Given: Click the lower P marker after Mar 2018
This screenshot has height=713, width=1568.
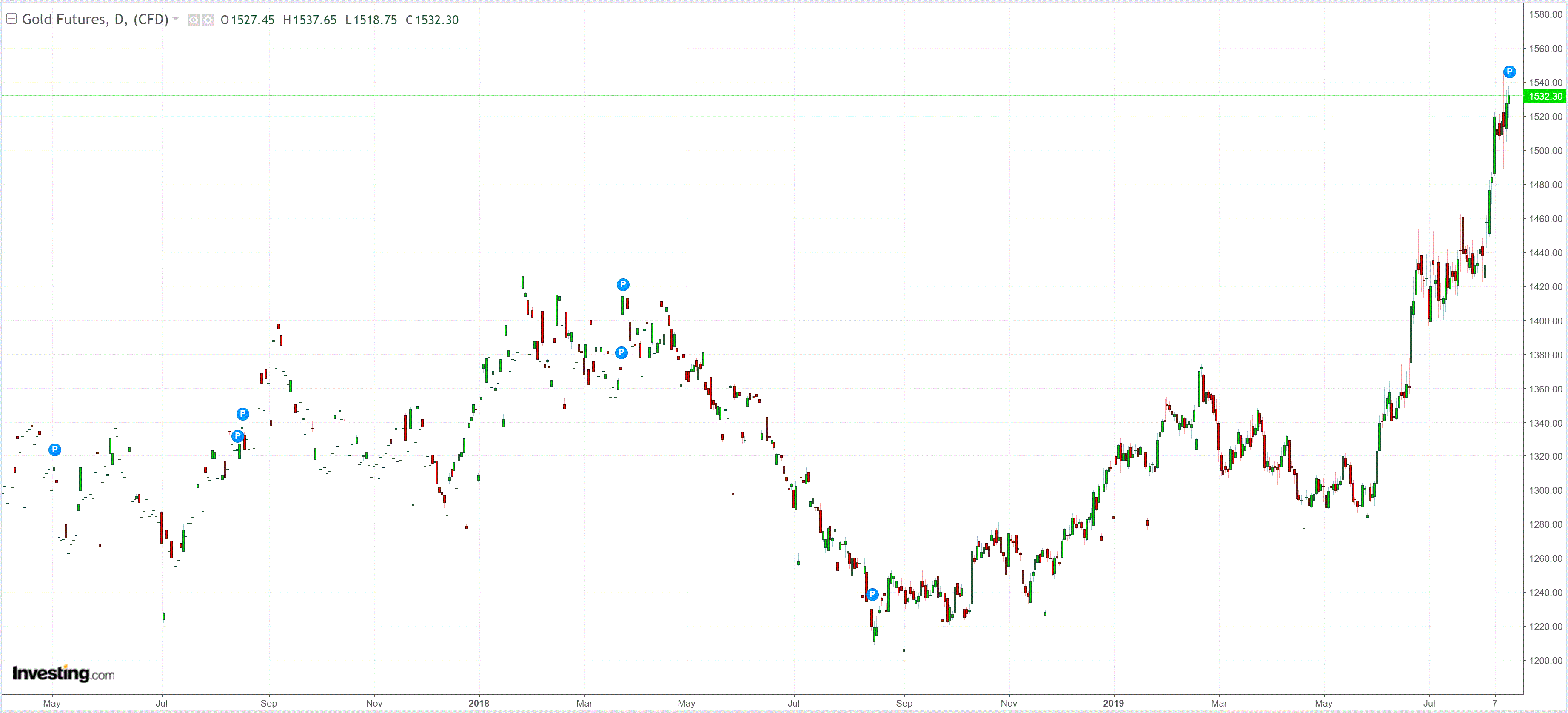Looking at the screenshot, I should 621,352.
